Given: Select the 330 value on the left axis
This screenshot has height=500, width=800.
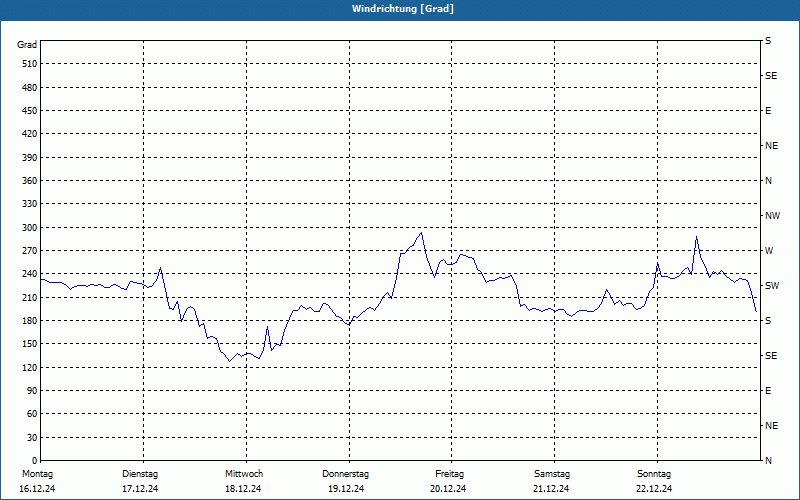Looking at the screenshot, I should tap(30, 204).
